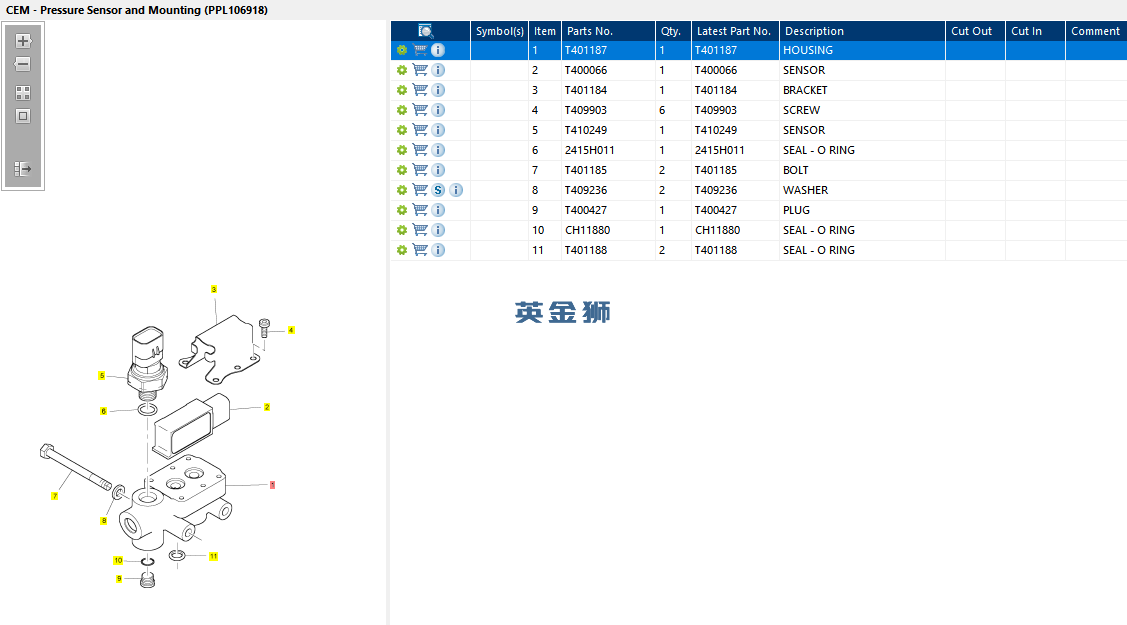The width and height of the screenshot is (1127, 625).
Task: Click T401188 in Latest Part No. column
Action: coord(716,250)
